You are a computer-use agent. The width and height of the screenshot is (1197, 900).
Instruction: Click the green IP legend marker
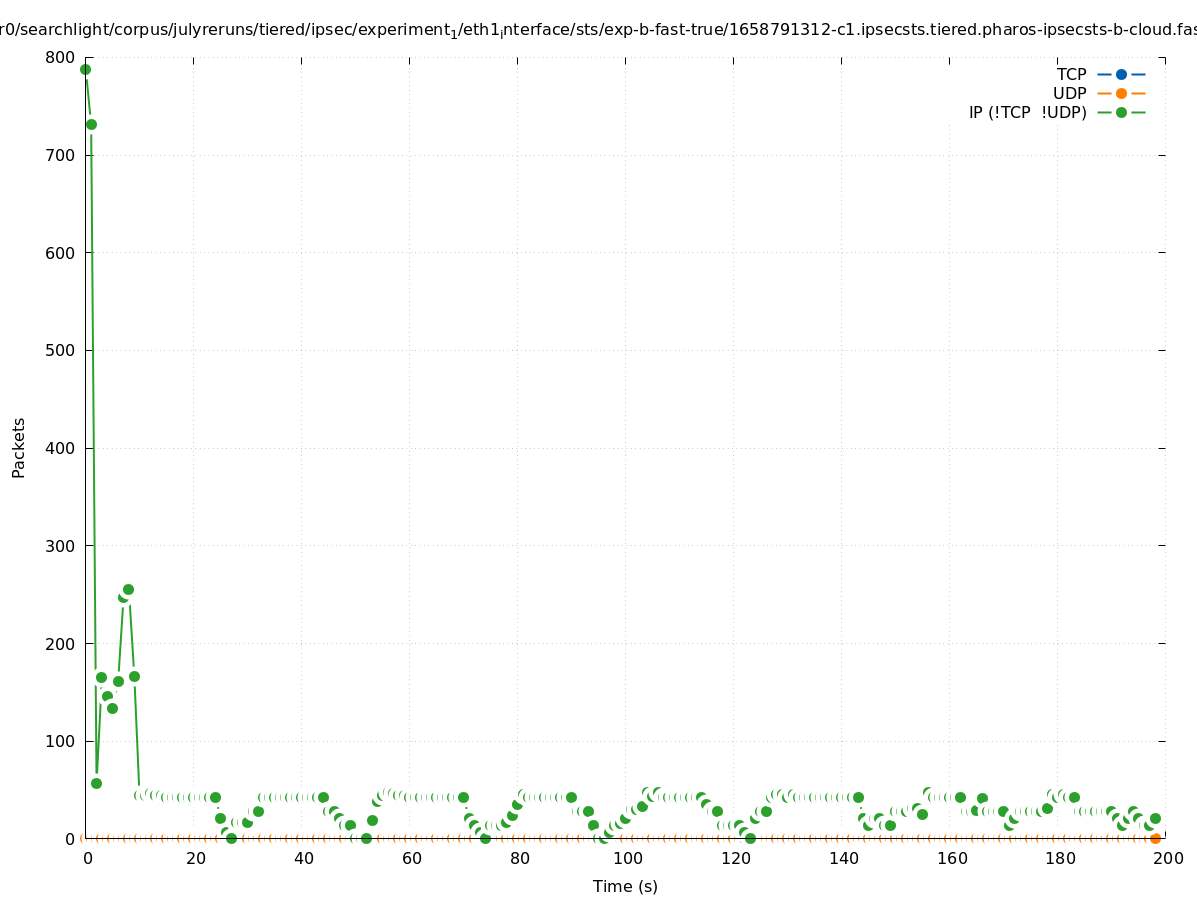click(1121, 112)
